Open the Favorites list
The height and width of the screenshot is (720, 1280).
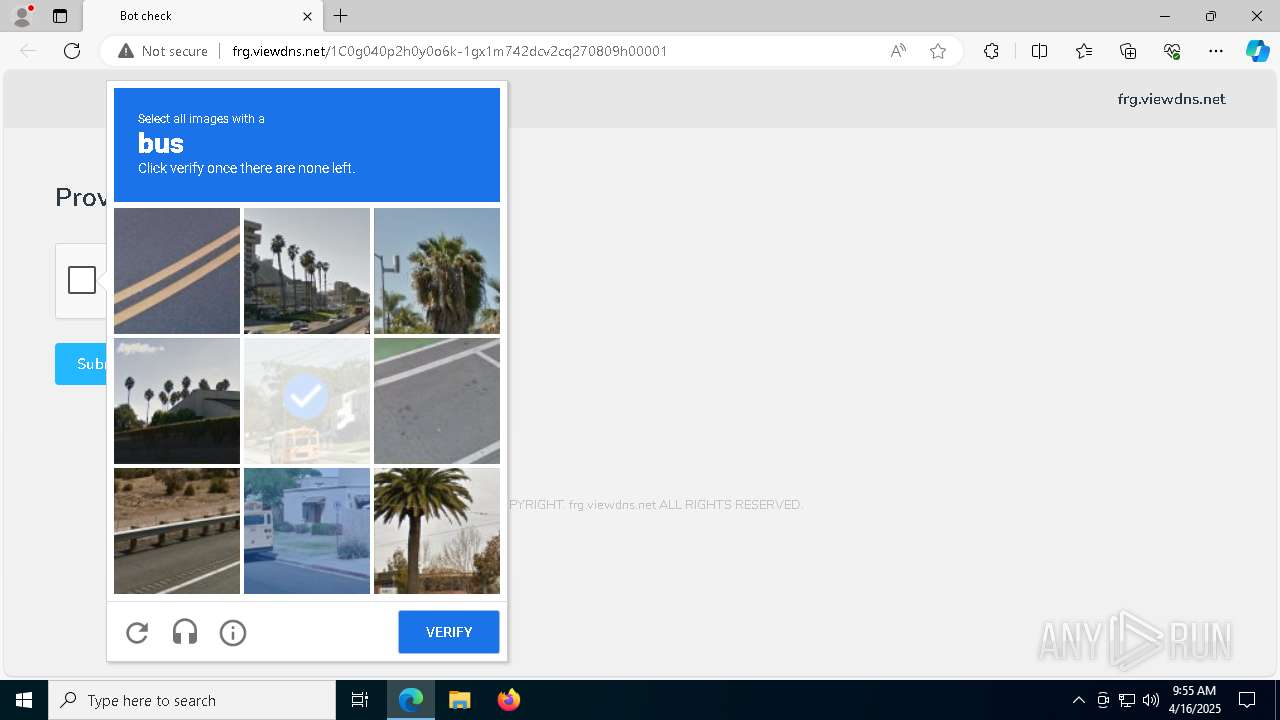point(1084,51)
